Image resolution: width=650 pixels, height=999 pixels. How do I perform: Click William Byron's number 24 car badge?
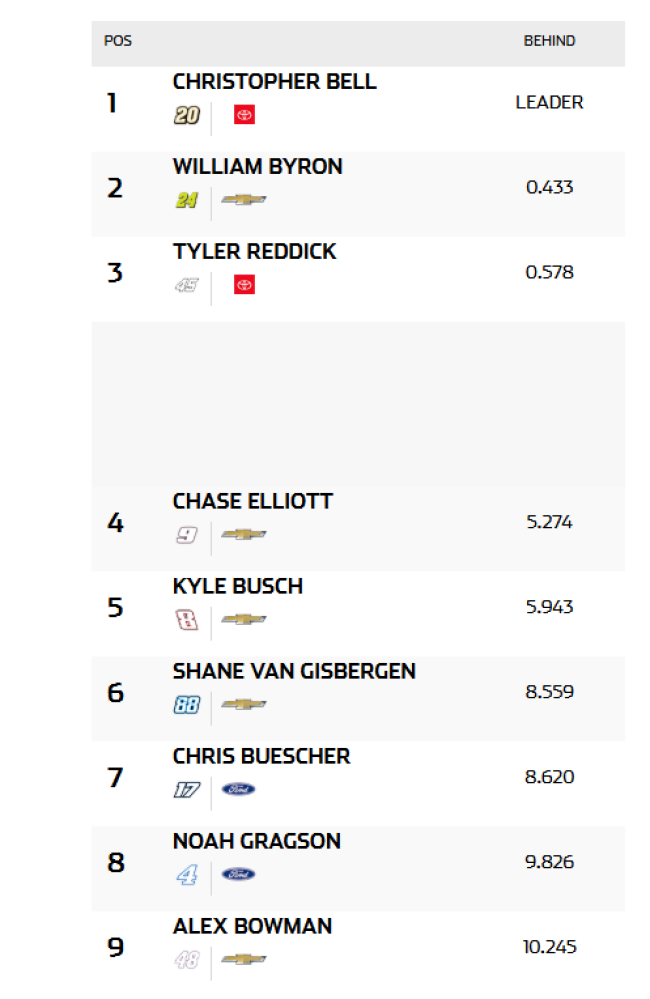tap(187, 200)
